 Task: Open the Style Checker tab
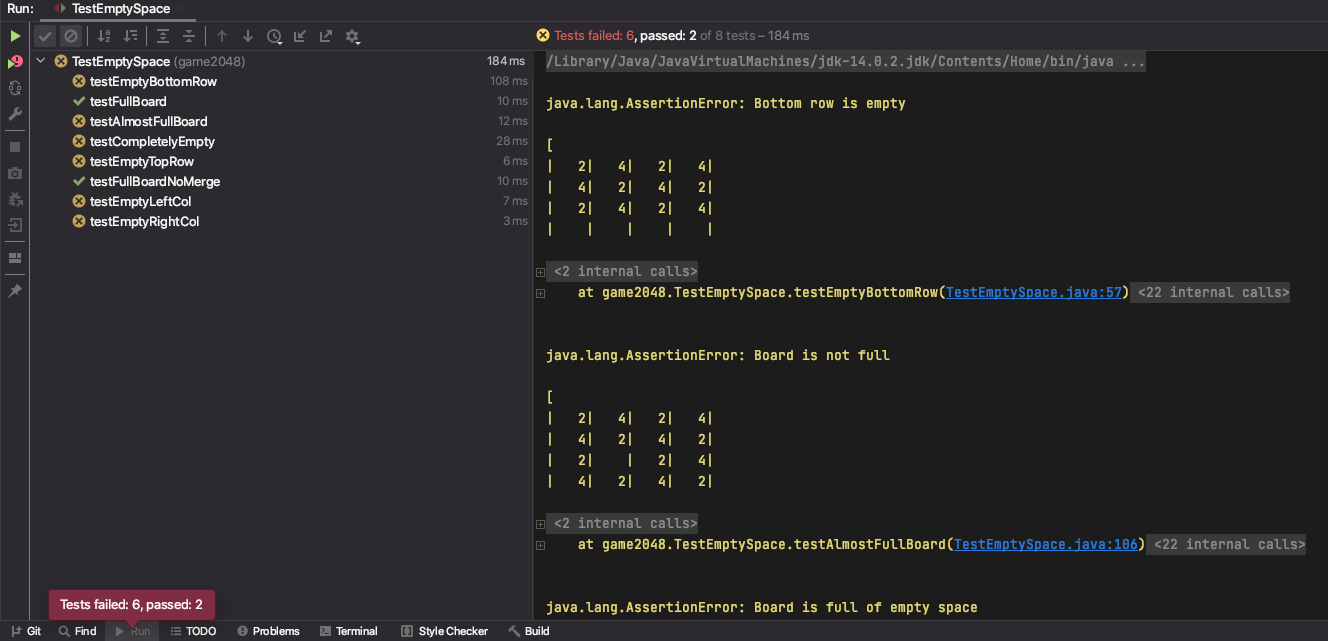(x=444, y=631)
